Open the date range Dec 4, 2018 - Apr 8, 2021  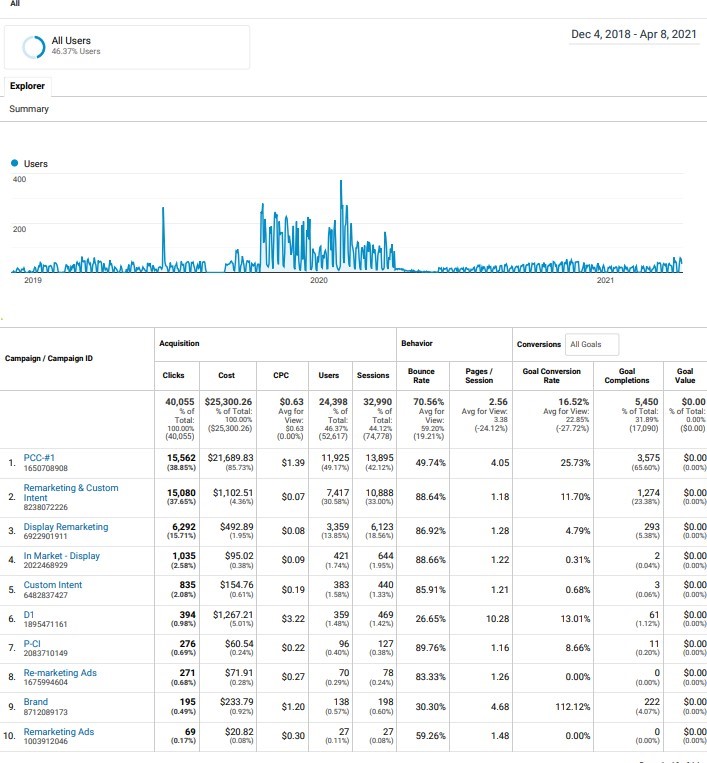click(x=634, y=34)
